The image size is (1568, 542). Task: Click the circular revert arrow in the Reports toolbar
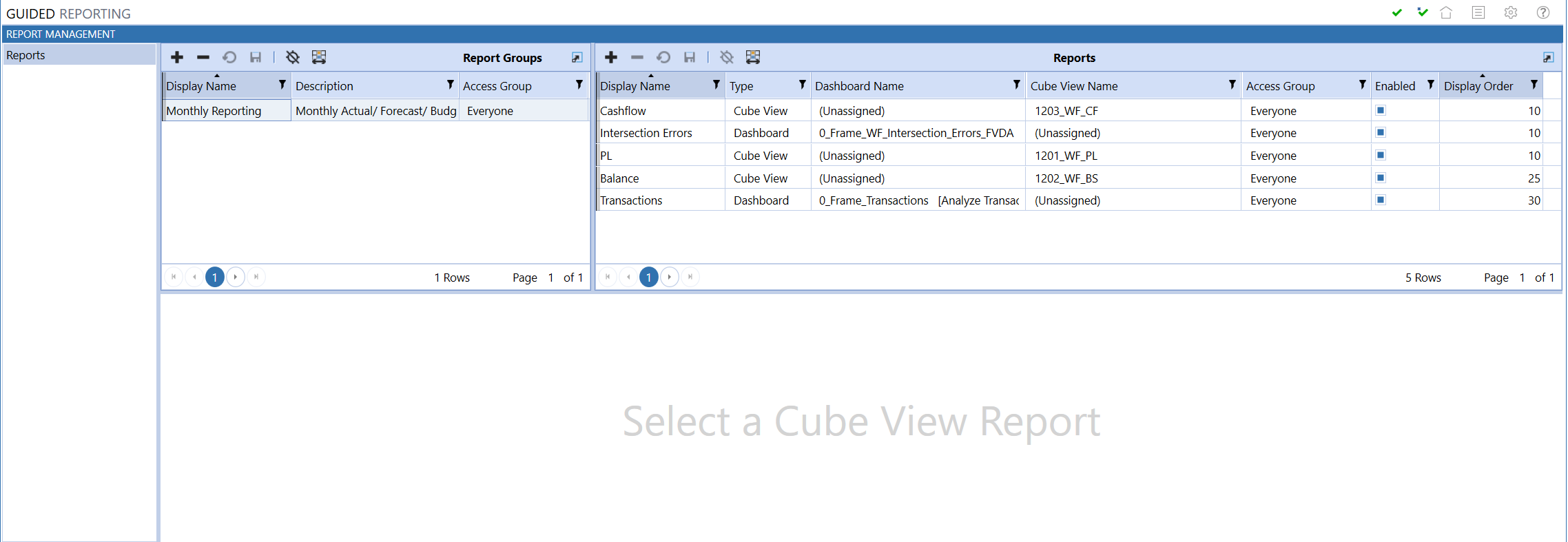tap(663, 57)
